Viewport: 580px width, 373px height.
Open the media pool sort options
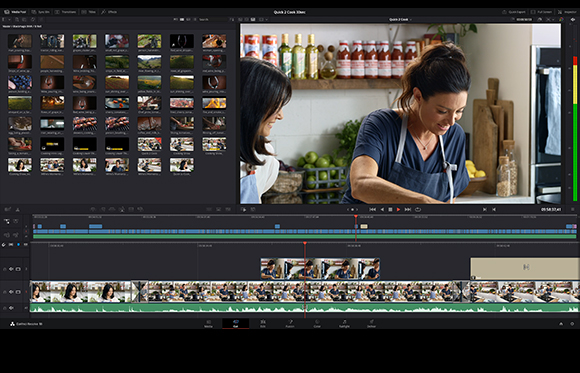coord(232,19)
